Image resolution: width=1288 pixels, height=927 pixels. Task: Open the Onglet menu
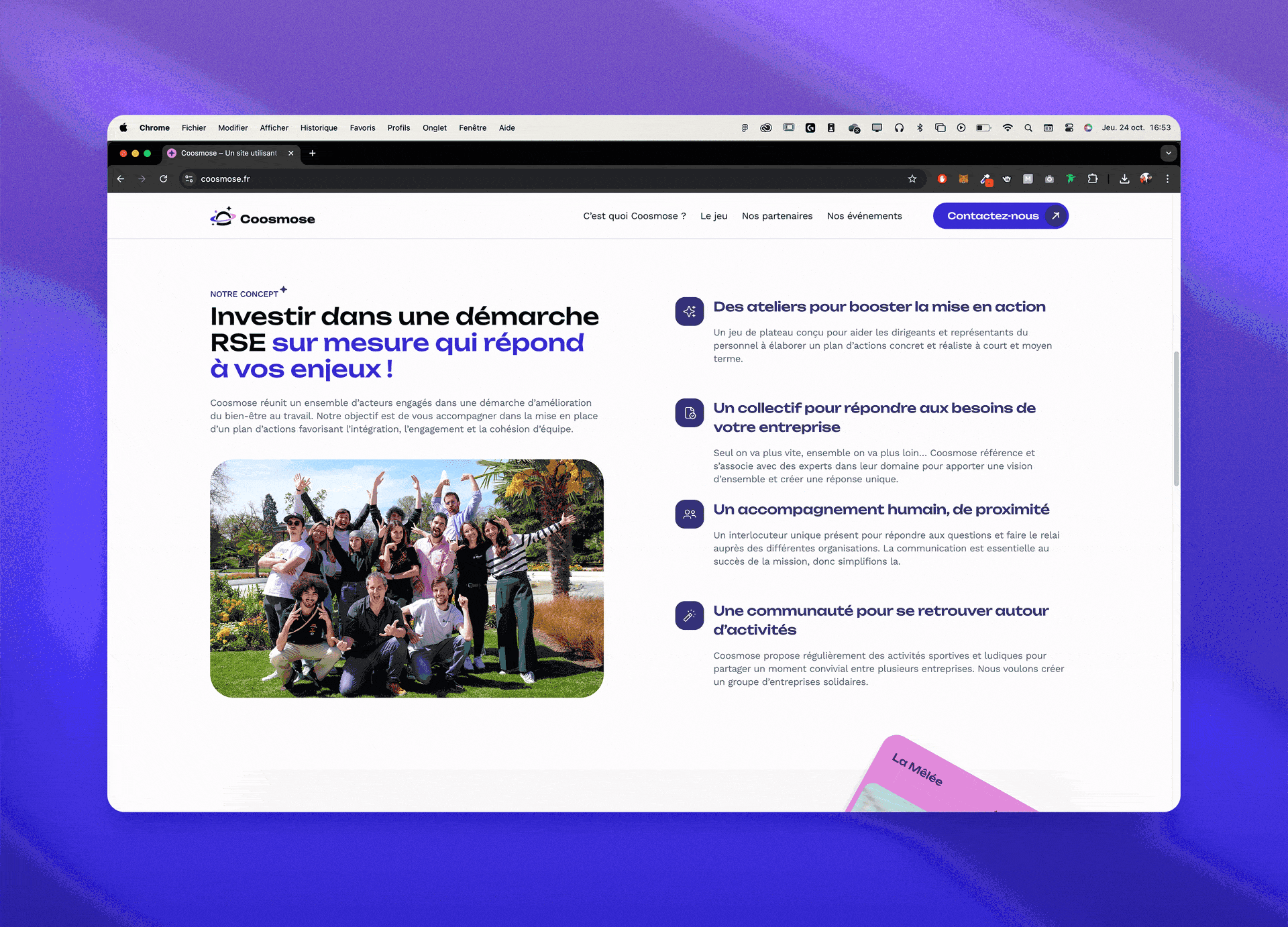tap(435, 127)
